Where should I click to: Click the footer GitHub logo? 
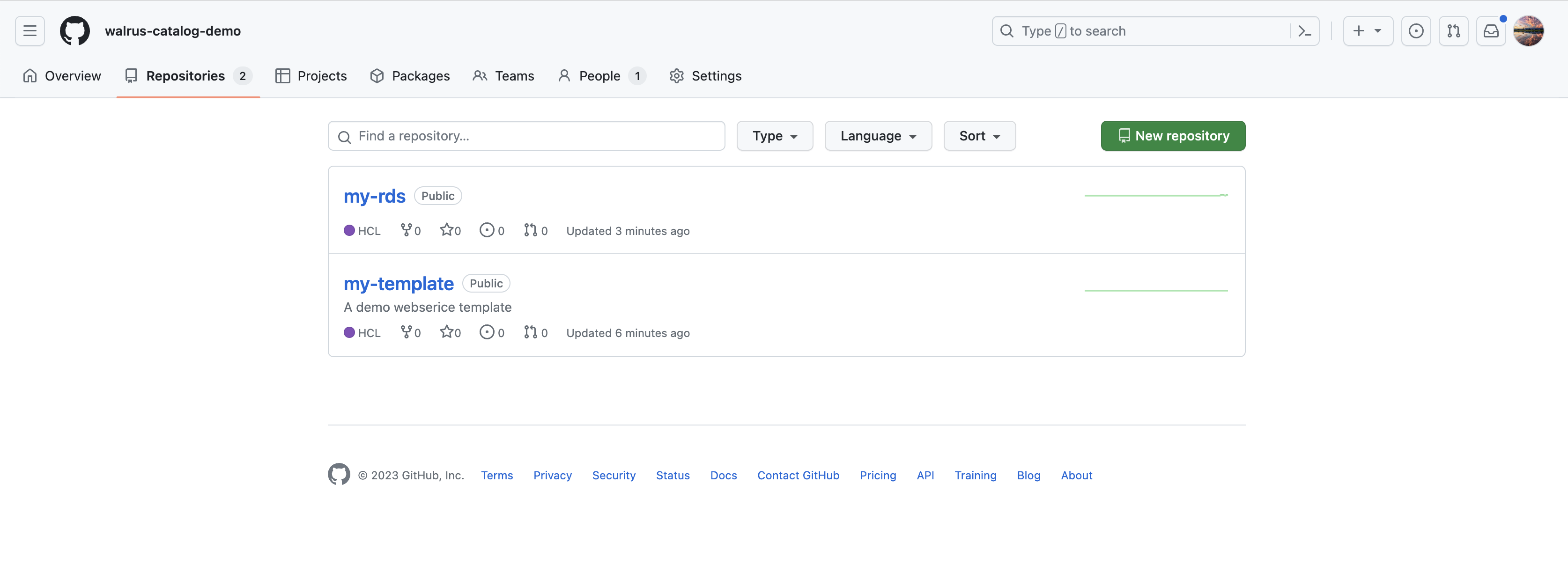pyautogui.click(x=339, y=475)
